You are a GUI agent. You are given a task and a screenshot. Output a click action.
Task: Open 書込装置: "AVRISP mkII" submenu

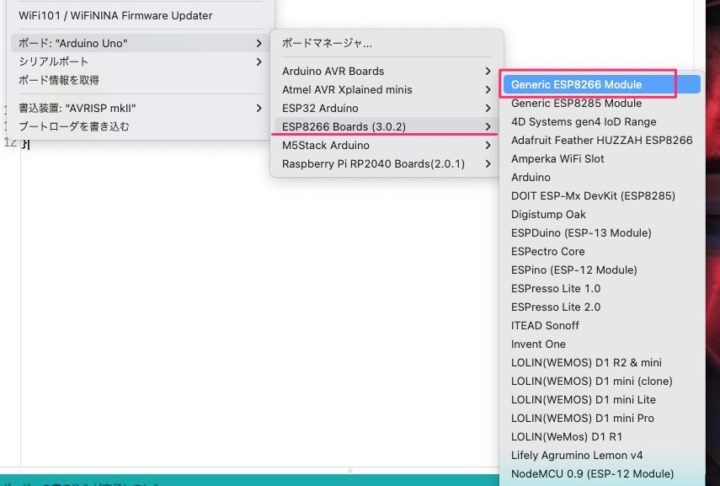(x=78, y=108)
